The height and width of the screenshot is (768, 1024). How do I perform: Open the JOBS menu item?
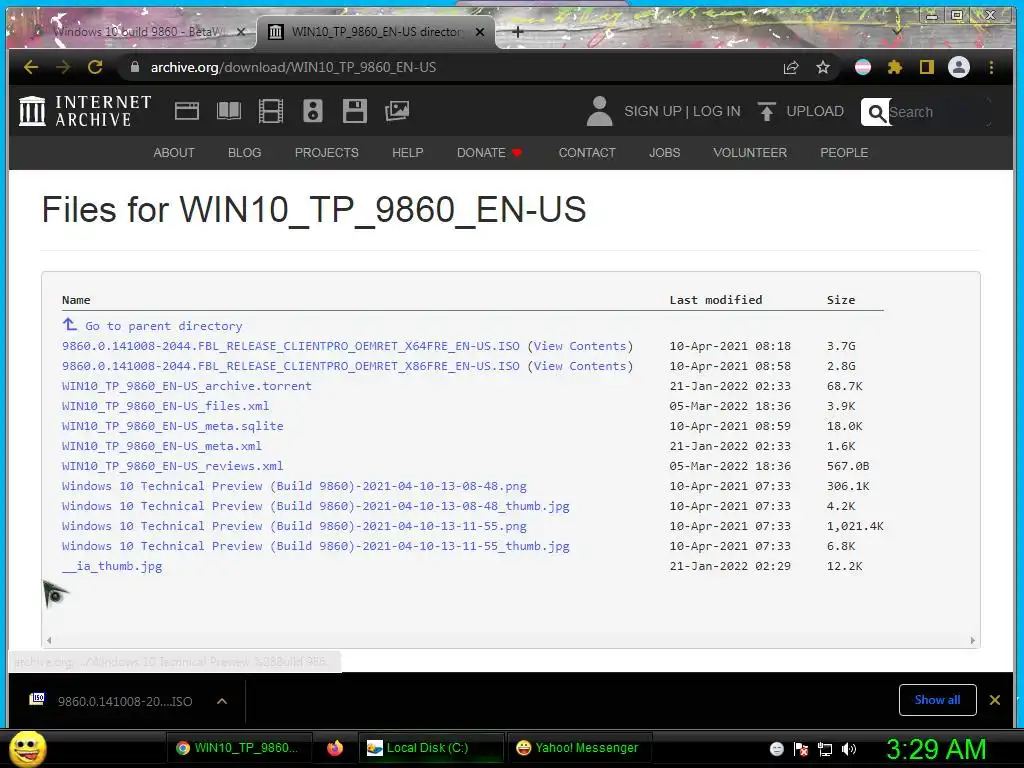[x=664, y=153]
